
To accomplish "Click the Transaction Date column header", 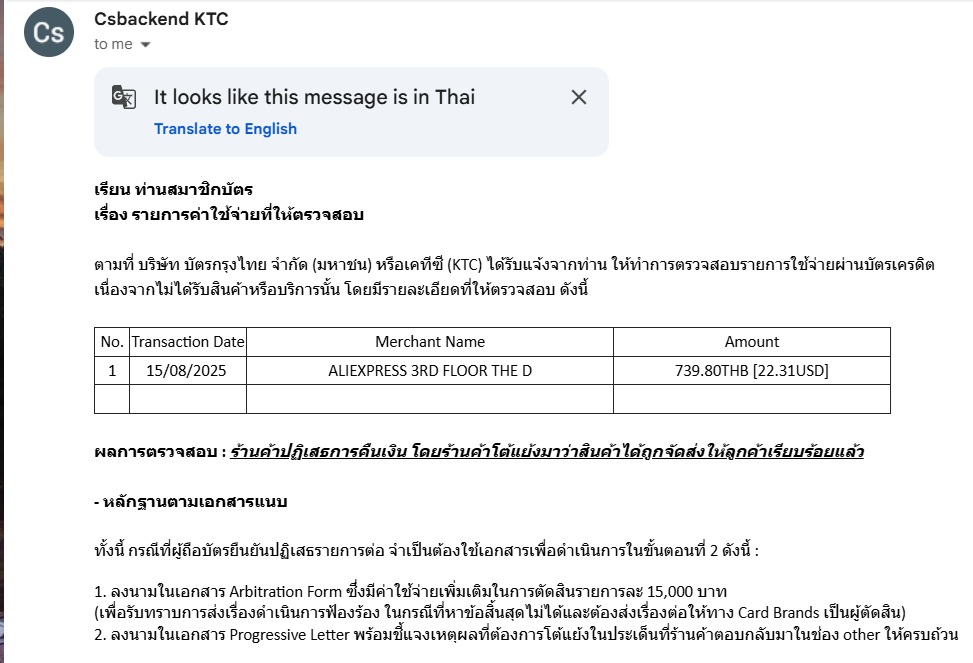I will coord(188,342).
